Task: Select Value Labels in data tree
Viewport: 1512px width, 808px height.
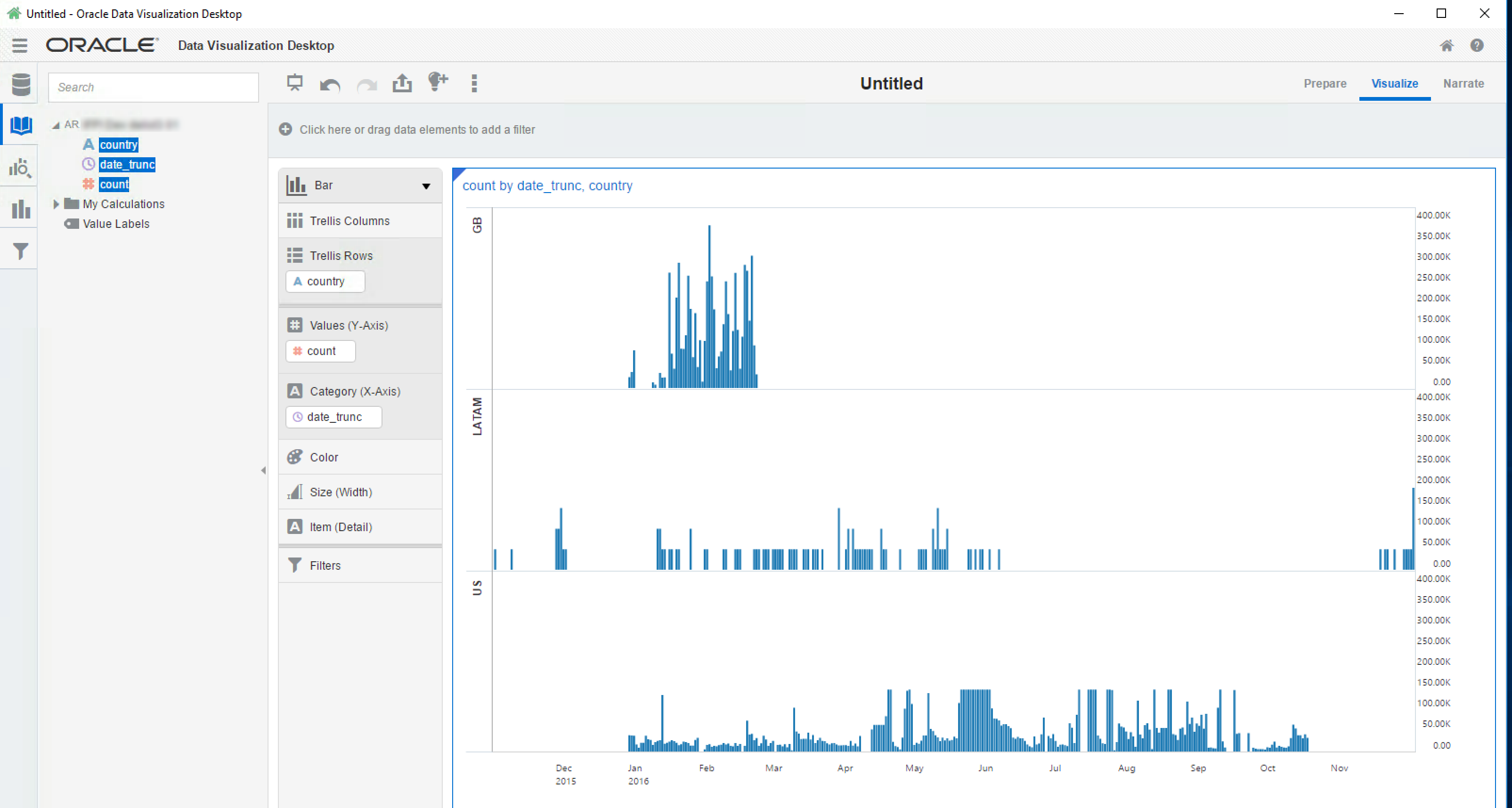Action: 115,224
